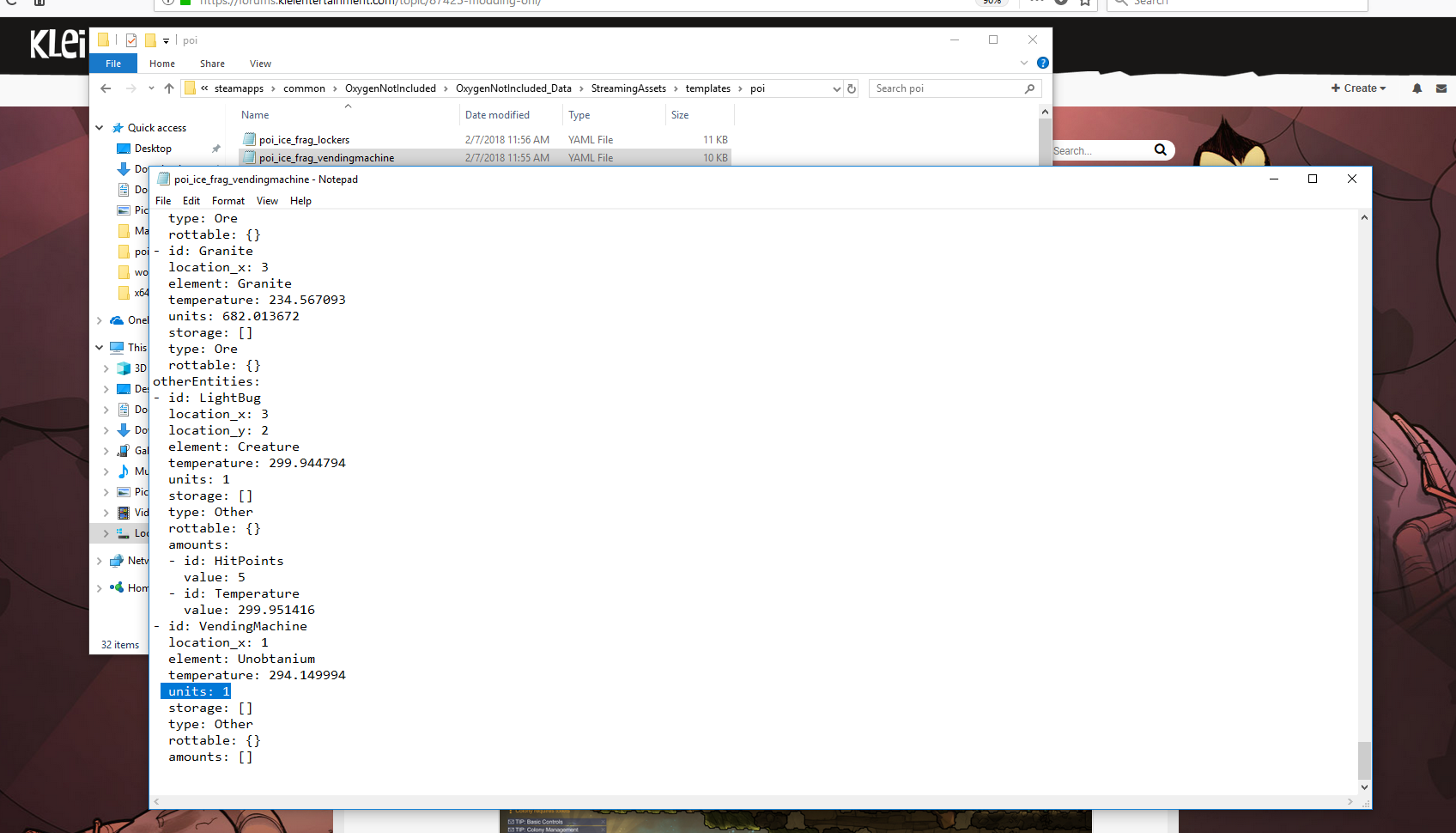Open Explorer Help via the blue question icon
The image size is (1456, 833).
[1043, 63]
